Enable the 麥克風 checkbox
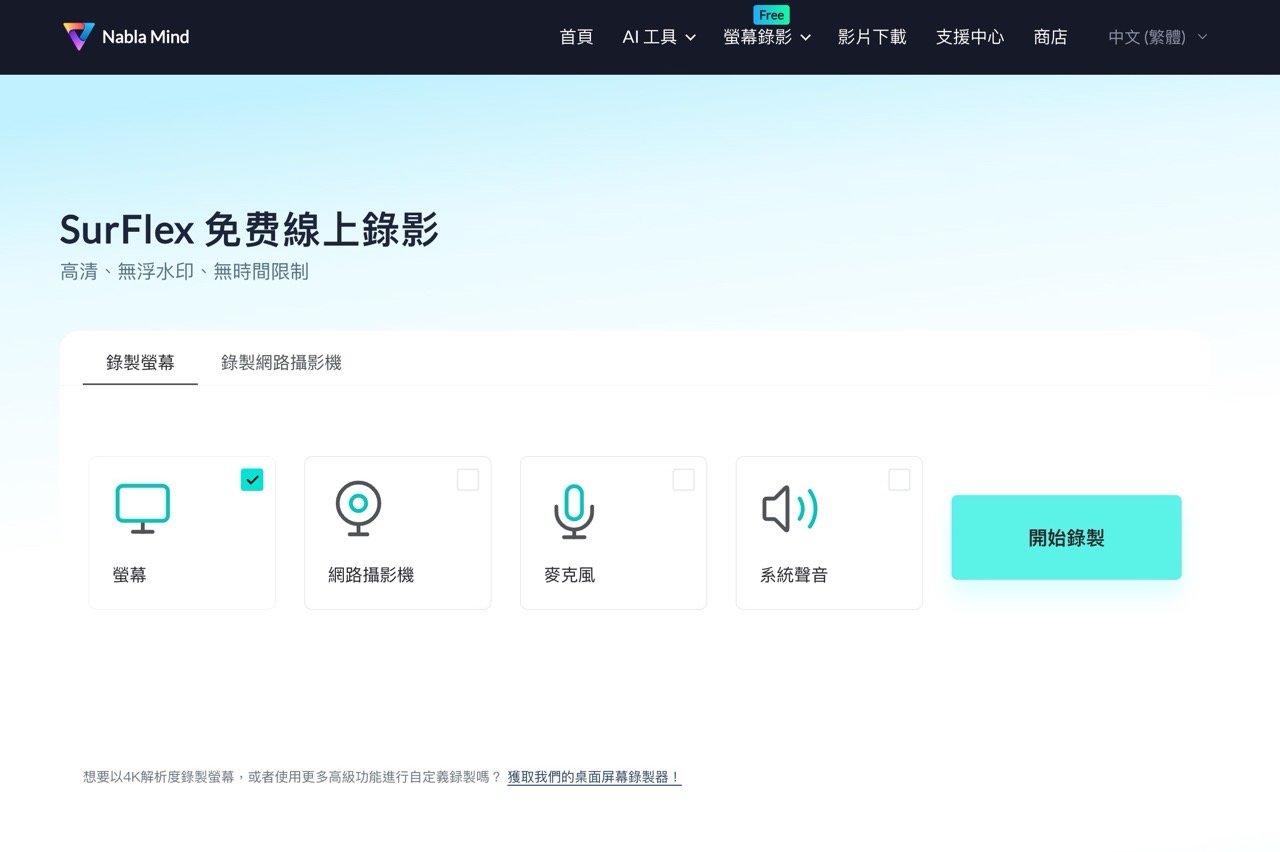Viewport: 1280px width, 852px height. coord(684,480)
